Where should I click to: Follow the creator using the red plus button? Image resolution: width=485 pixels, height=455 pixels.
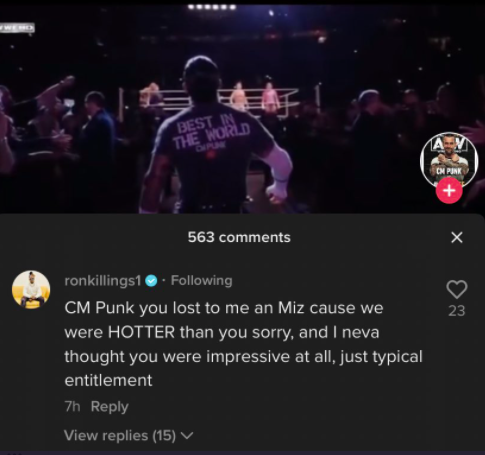coord(449,190)
